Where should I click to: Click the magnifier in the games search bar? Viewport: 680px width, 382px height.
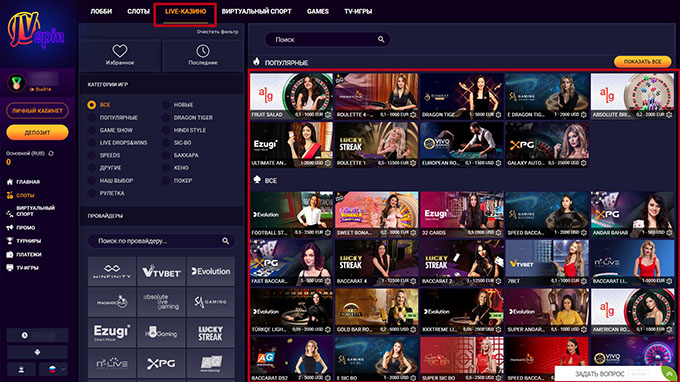381,39
